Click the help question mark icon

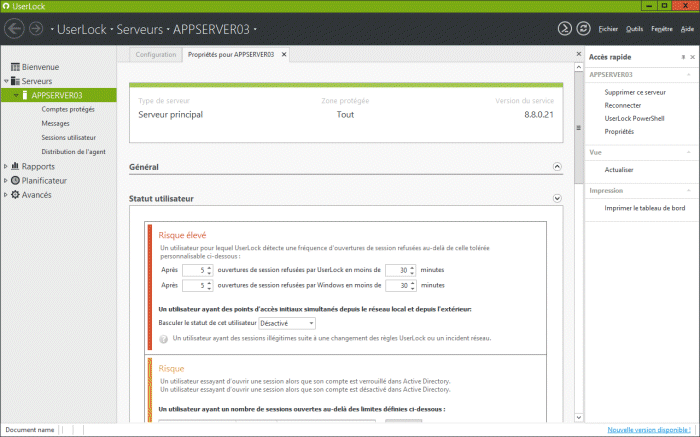pyautogui.click(x=163, y=339)
